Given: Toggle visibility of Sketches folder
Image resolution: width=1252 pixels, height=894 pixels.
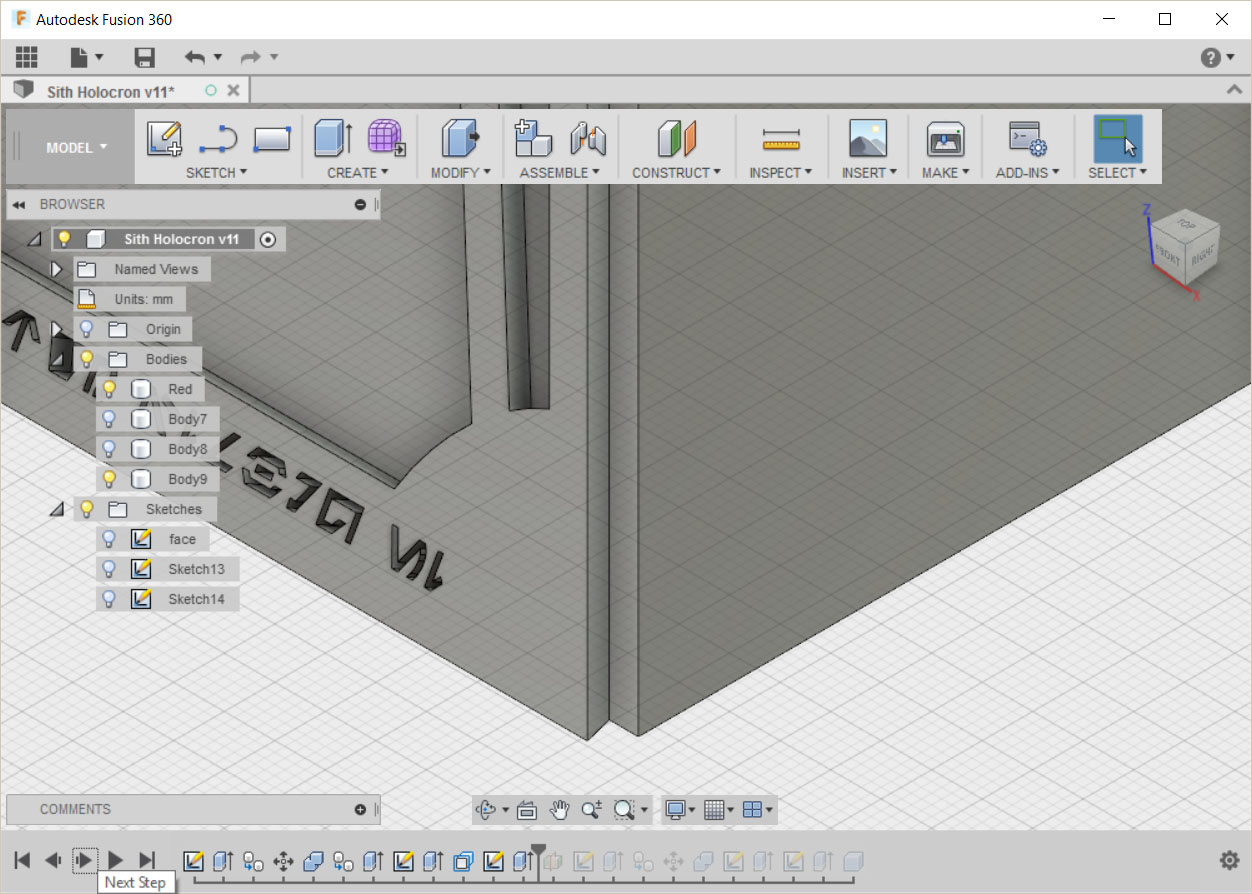Looking at the screenshot, I should [87, 509].
